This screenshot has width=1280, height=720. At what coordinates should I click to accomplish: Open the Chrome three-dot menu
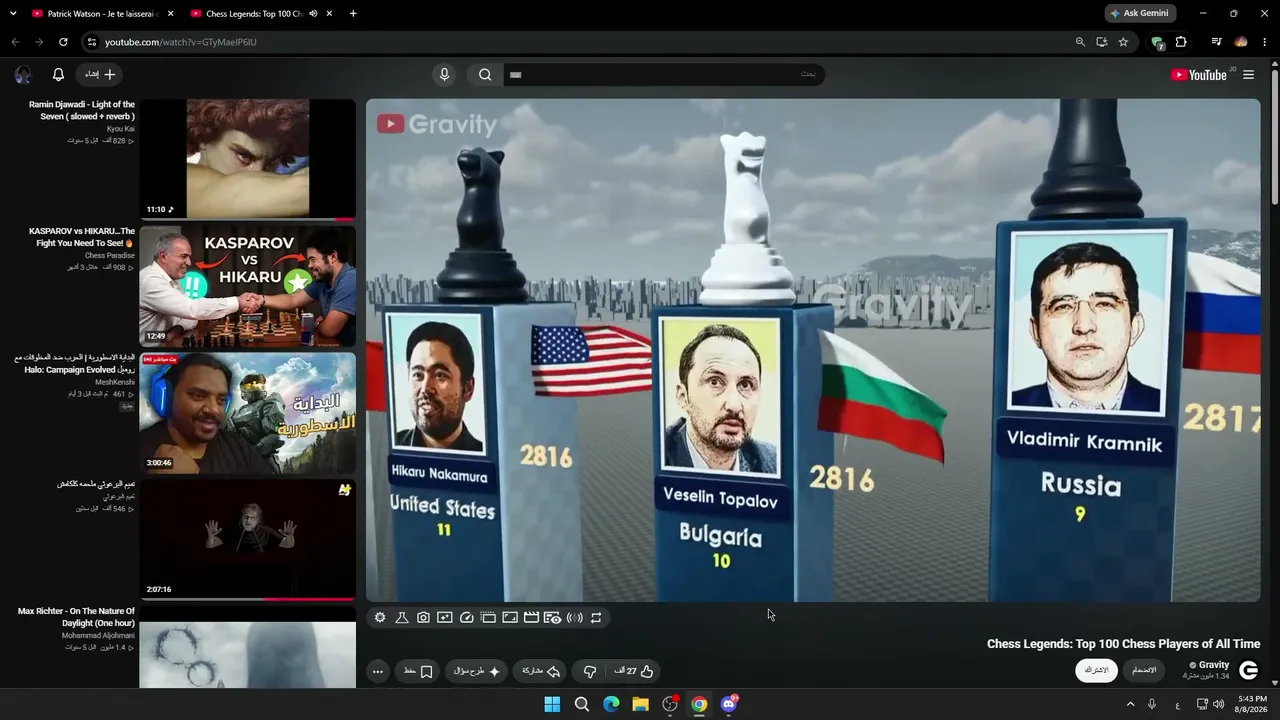click(1265, 42)
